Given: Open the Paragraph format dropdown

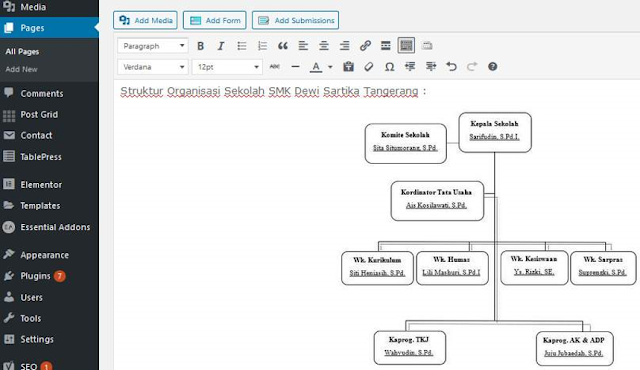Looking at the screenshot, I should [153, 46].
